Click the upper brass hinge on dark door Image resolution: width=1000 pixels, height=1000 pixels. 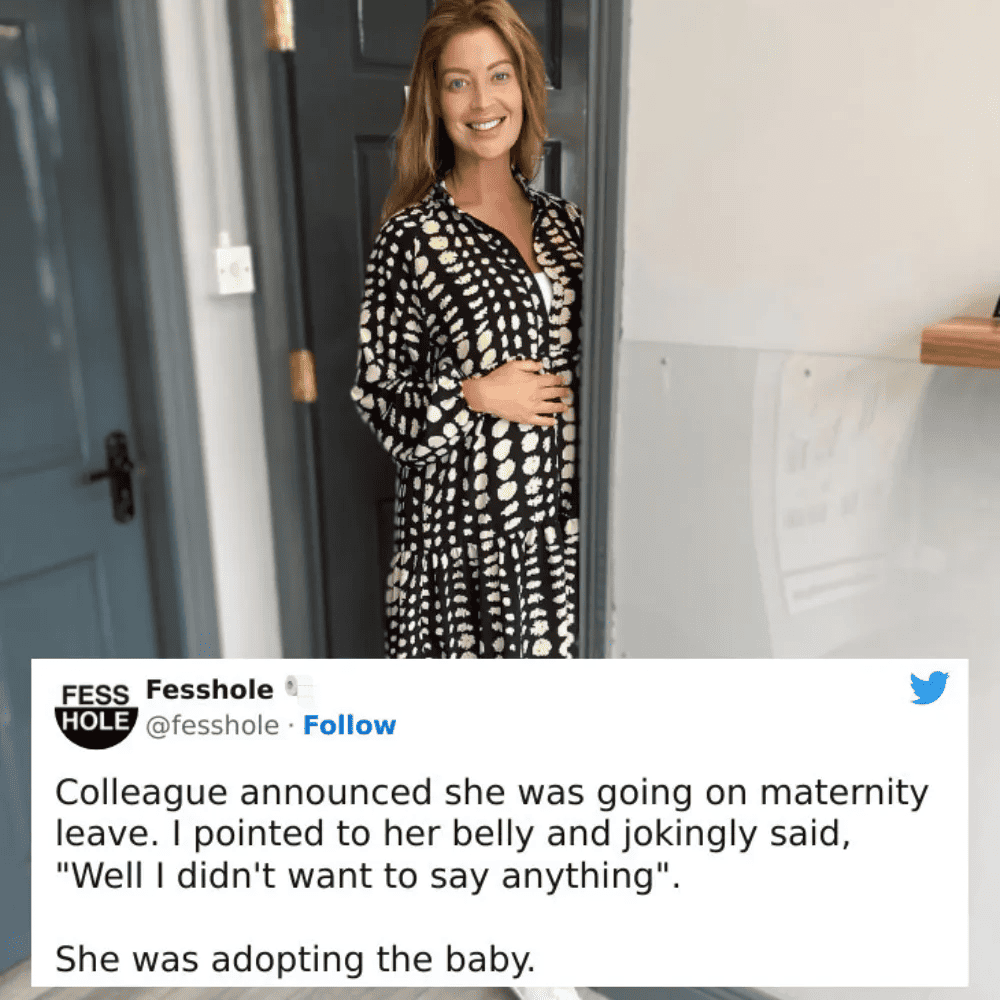click(x=280, y=24)
